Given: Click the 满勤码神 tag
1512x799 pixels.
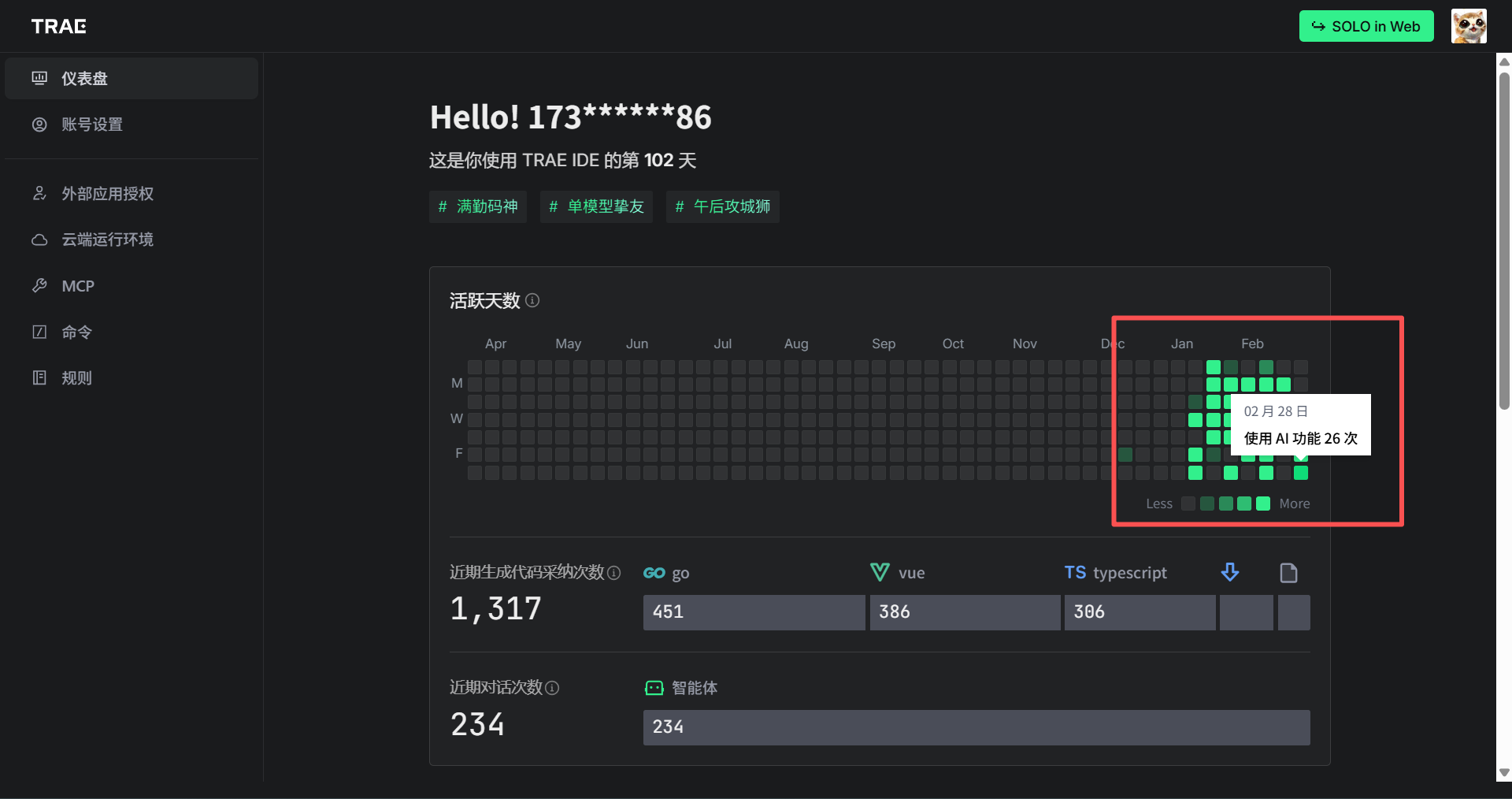Looking at the screenshot, I should [x=478, y=206].
